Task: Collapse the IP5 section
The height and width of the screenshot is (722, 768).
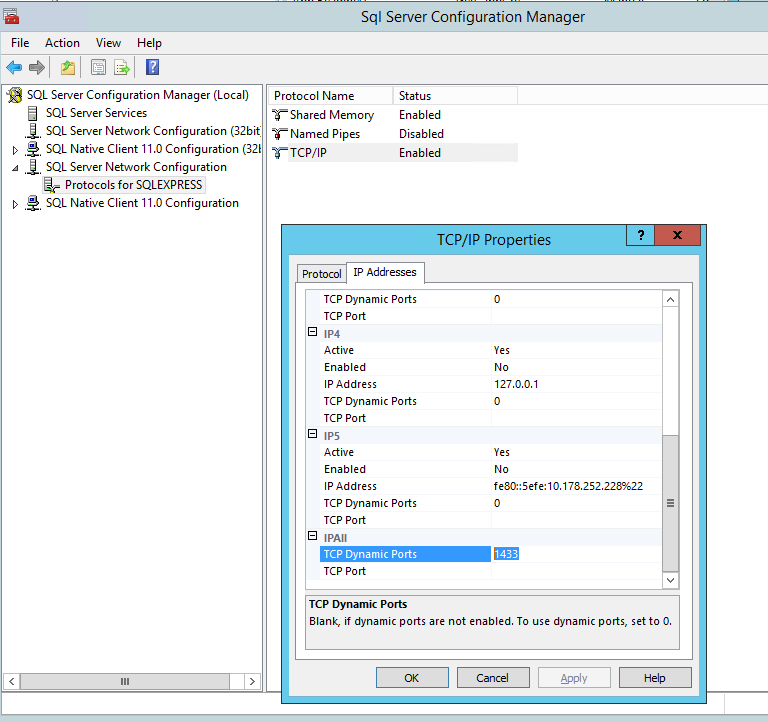Action: click(312, 433)
